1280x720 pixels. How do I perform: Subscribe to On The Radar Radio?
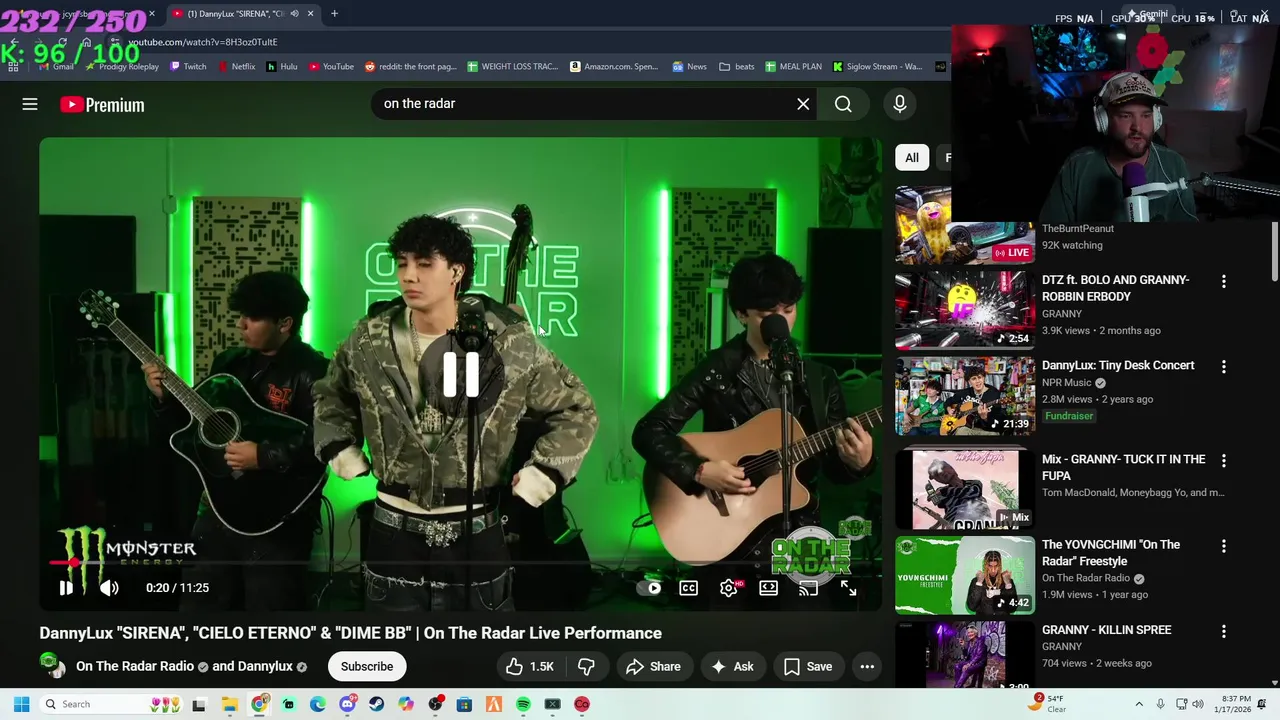tap(367, 667)
